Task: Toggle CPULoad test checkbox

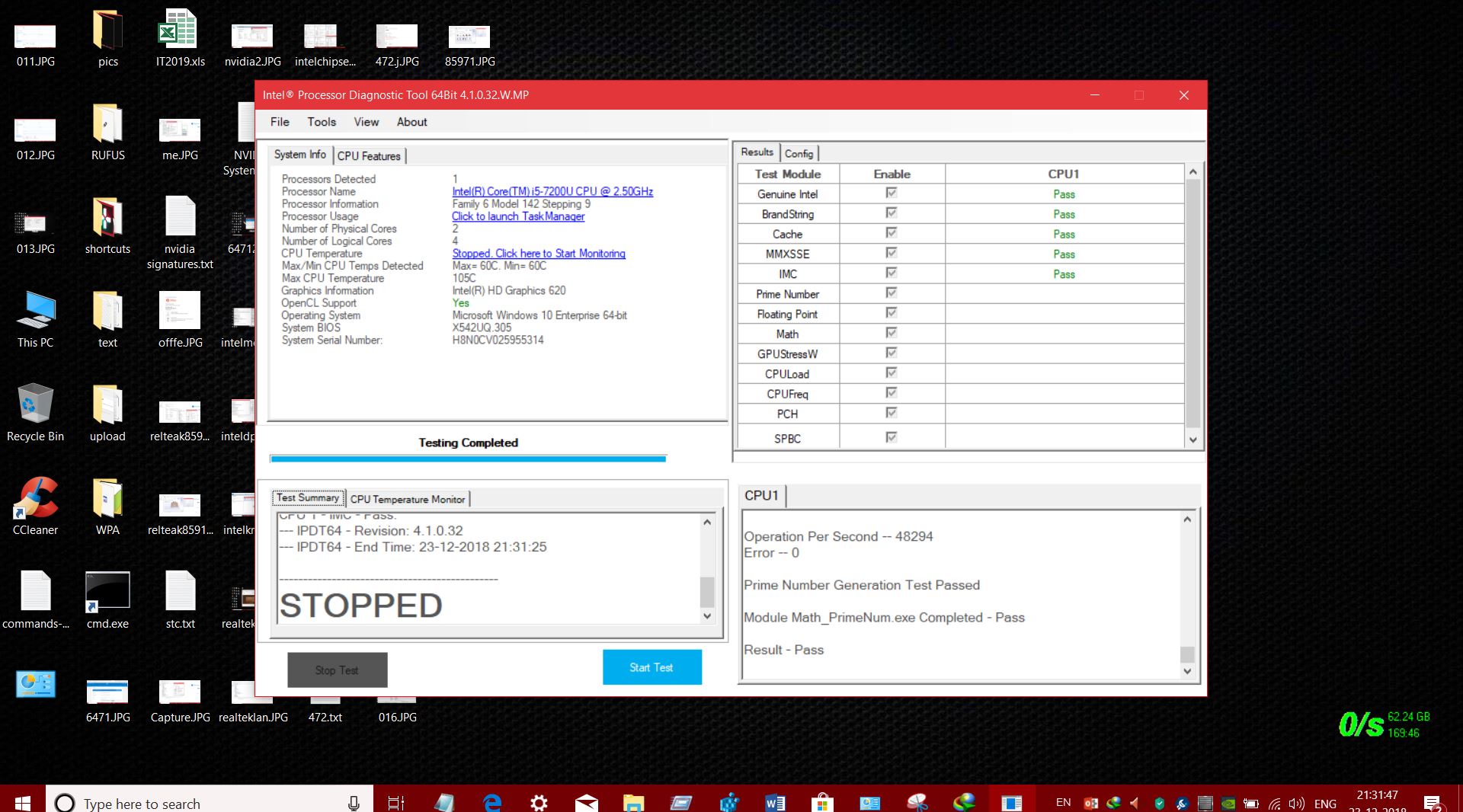Action: pos(892,372)
